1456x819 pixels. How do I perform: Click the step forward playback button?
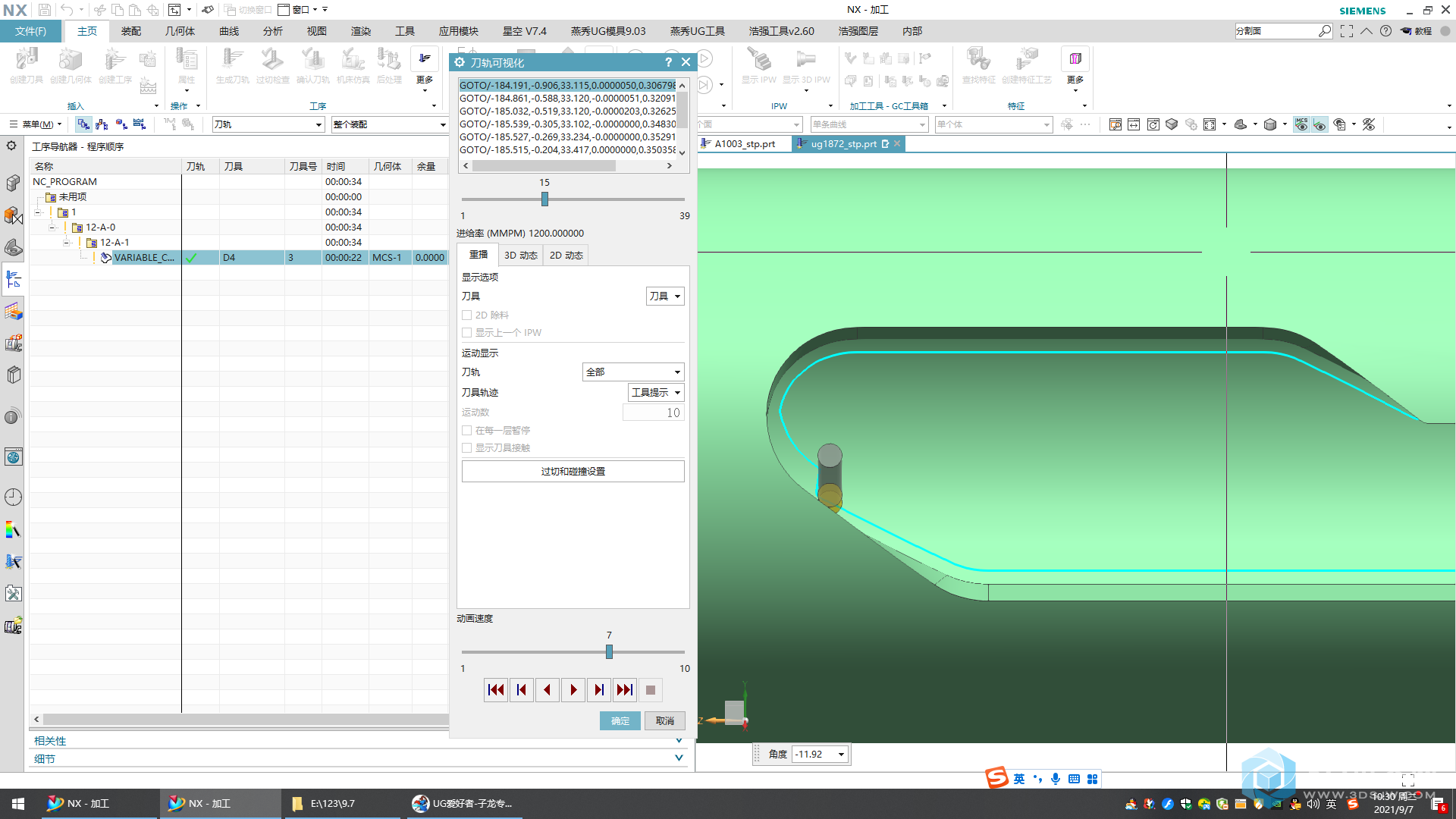(599, 690)
